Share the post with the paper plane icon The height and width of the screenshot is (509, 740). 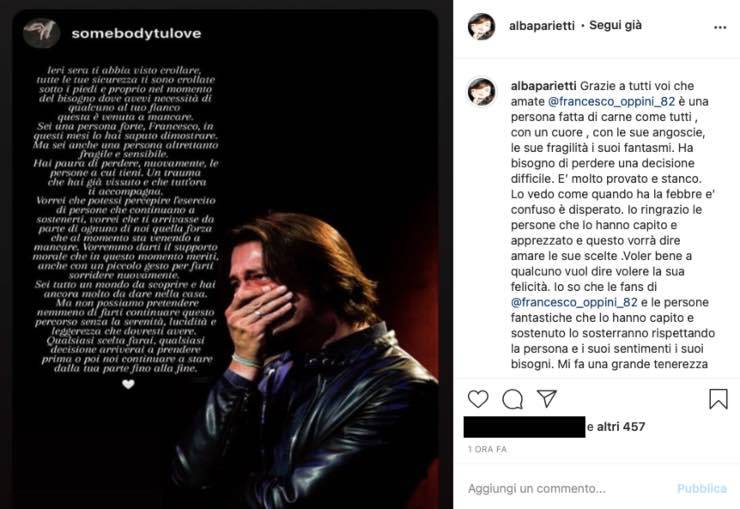tap(547, 399)
